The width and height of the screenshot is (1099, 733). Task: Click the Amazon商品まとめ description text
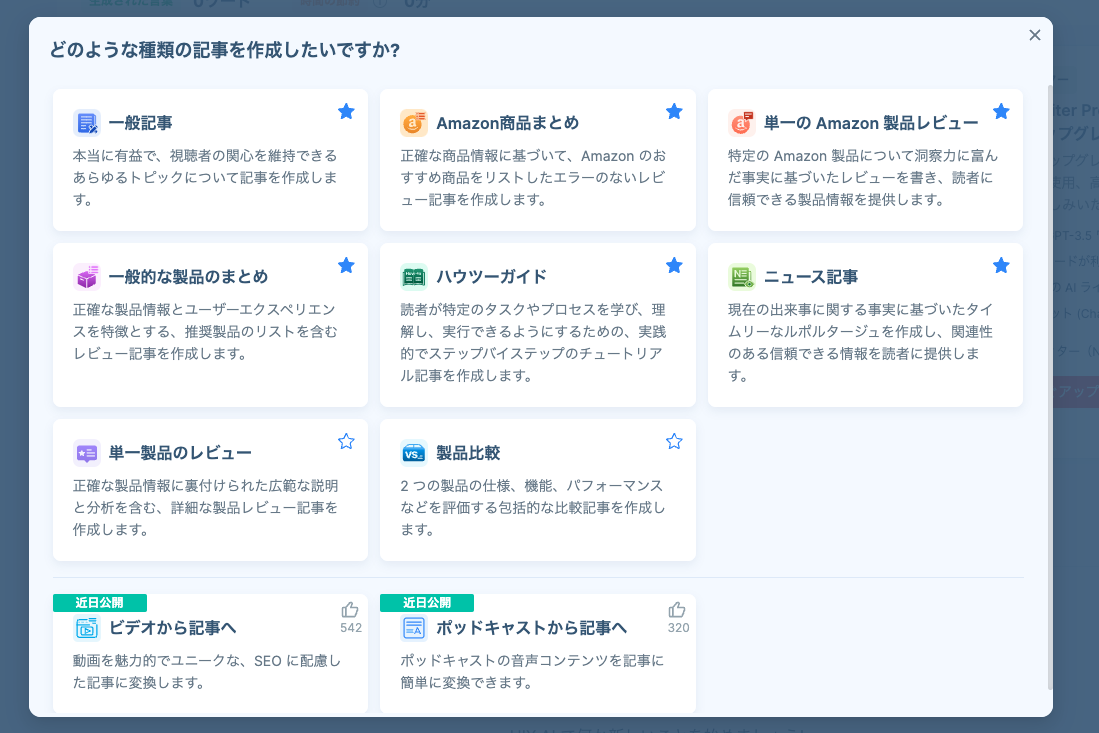coord(533,177)
